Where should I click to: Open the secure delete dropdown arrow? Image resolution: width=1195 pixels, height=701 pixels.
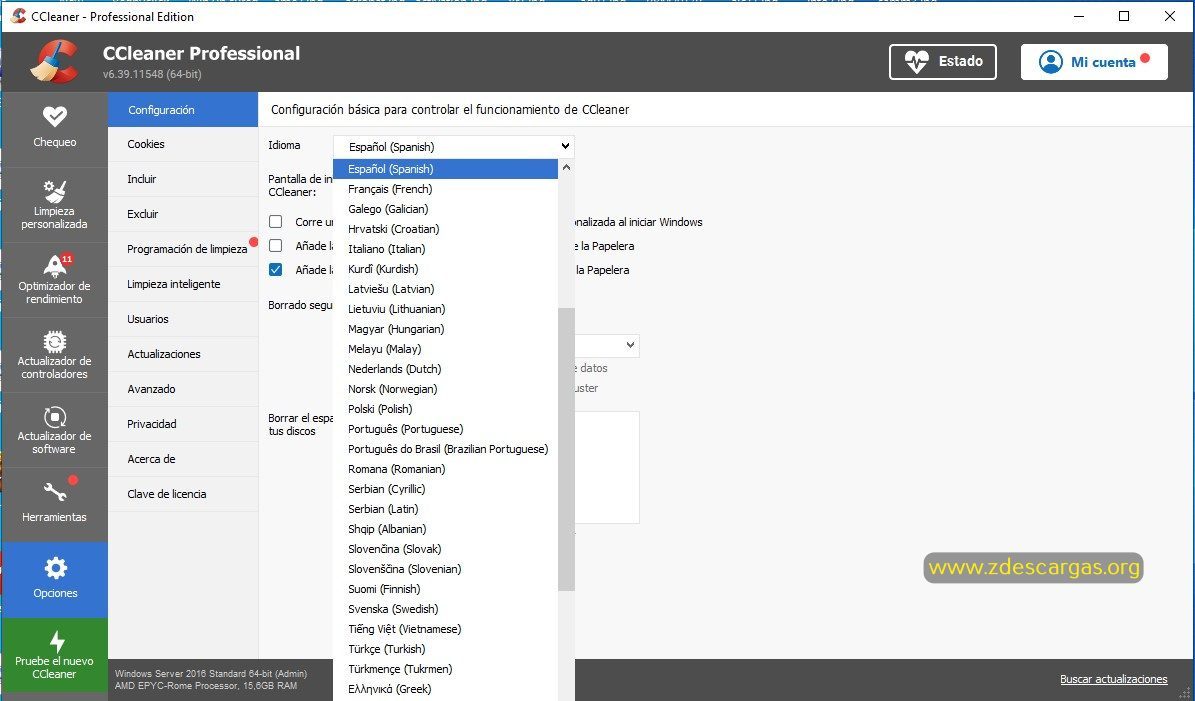click(x=630, y=345)
